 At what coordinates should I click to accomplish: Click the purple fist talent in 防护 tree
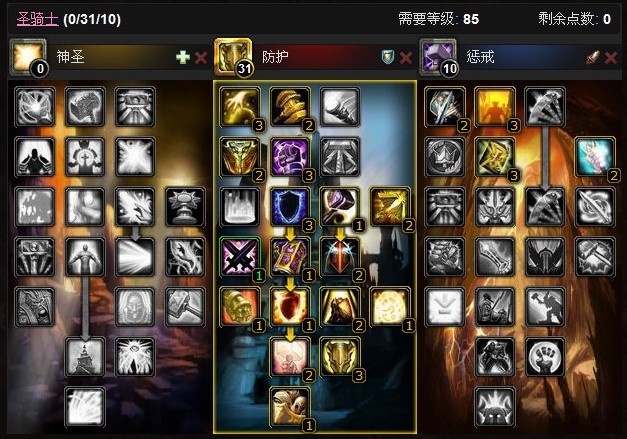(290, 157)
